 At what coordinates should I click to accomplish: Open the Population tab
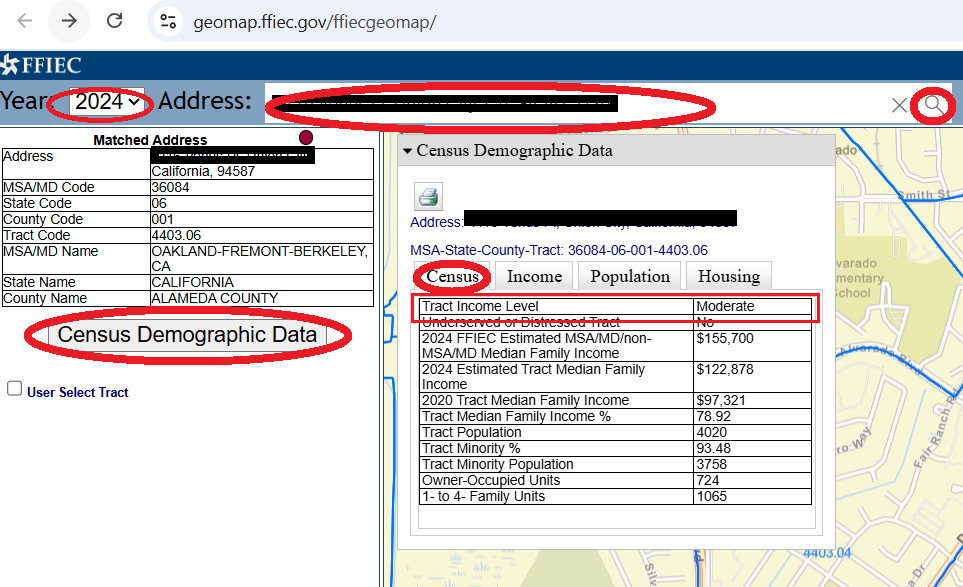[x=630, y=276]
